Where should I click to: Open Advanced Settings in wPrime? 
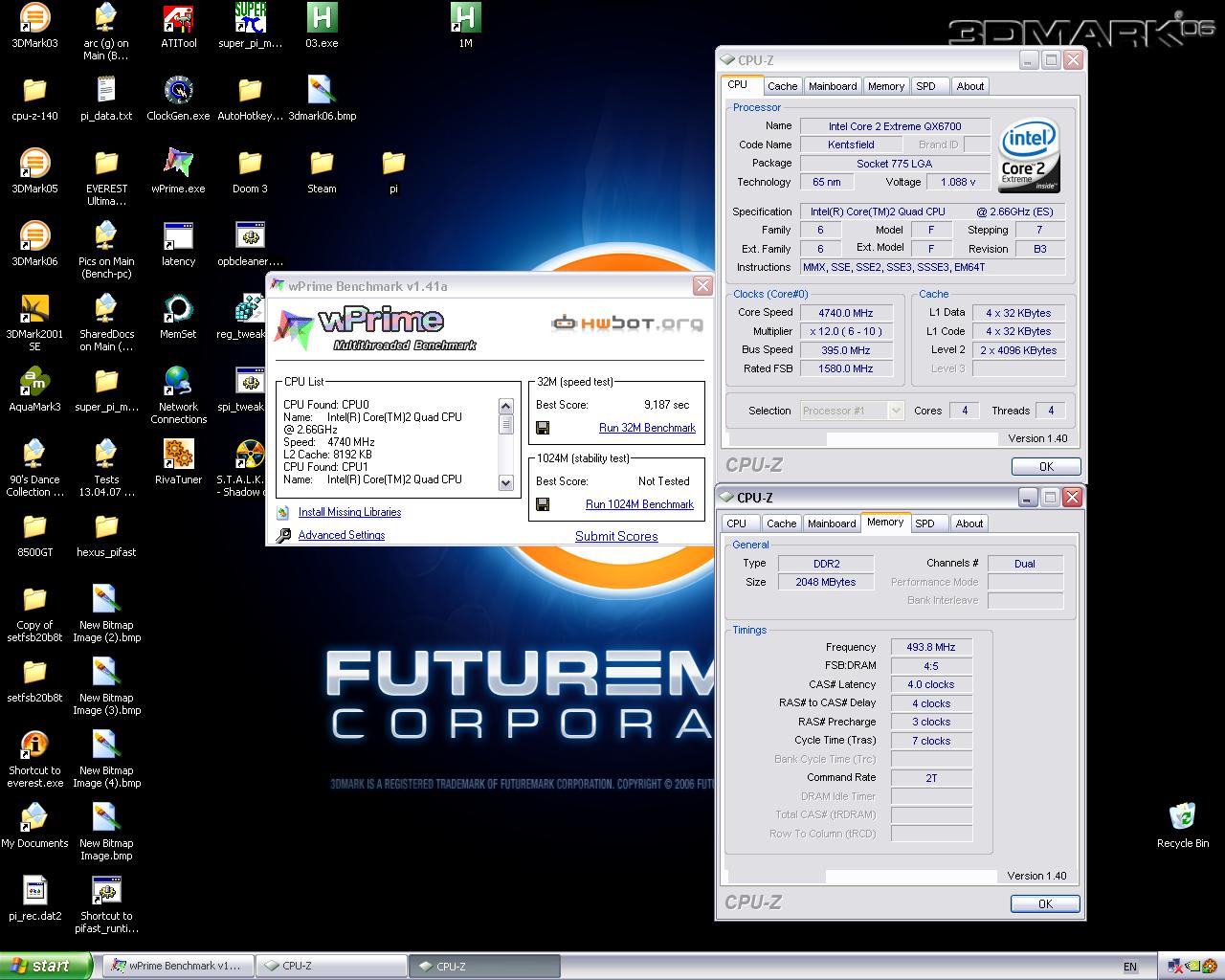342,535
